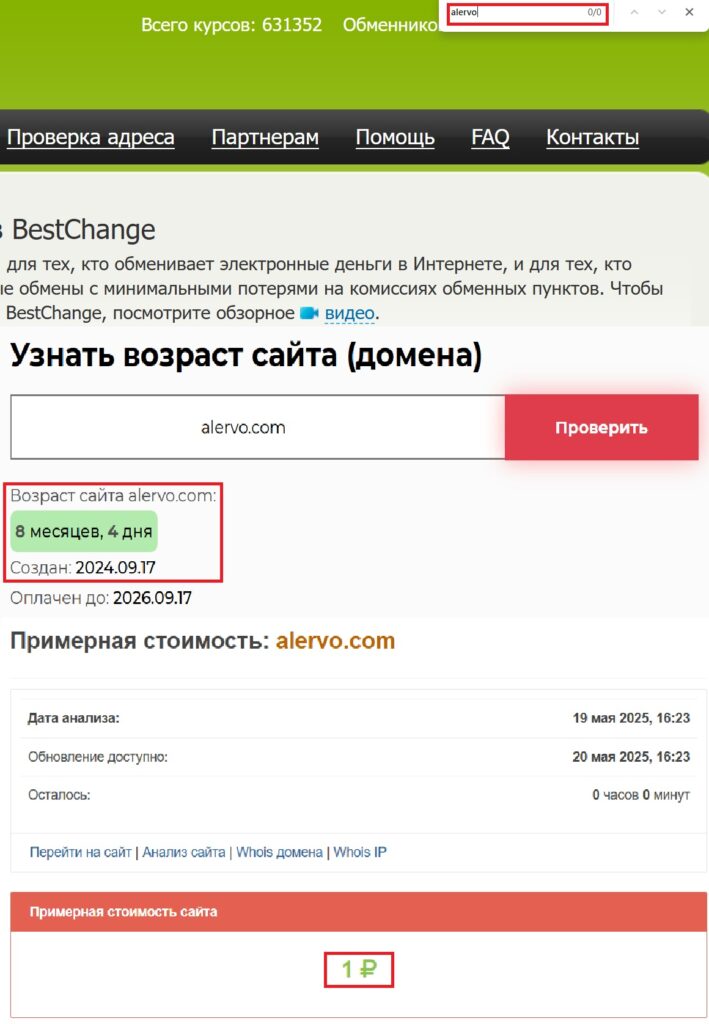The height and width of the screenshot is (1024, 709).
Task: Click the Анализ сайта link
Action: pos(183,852)
